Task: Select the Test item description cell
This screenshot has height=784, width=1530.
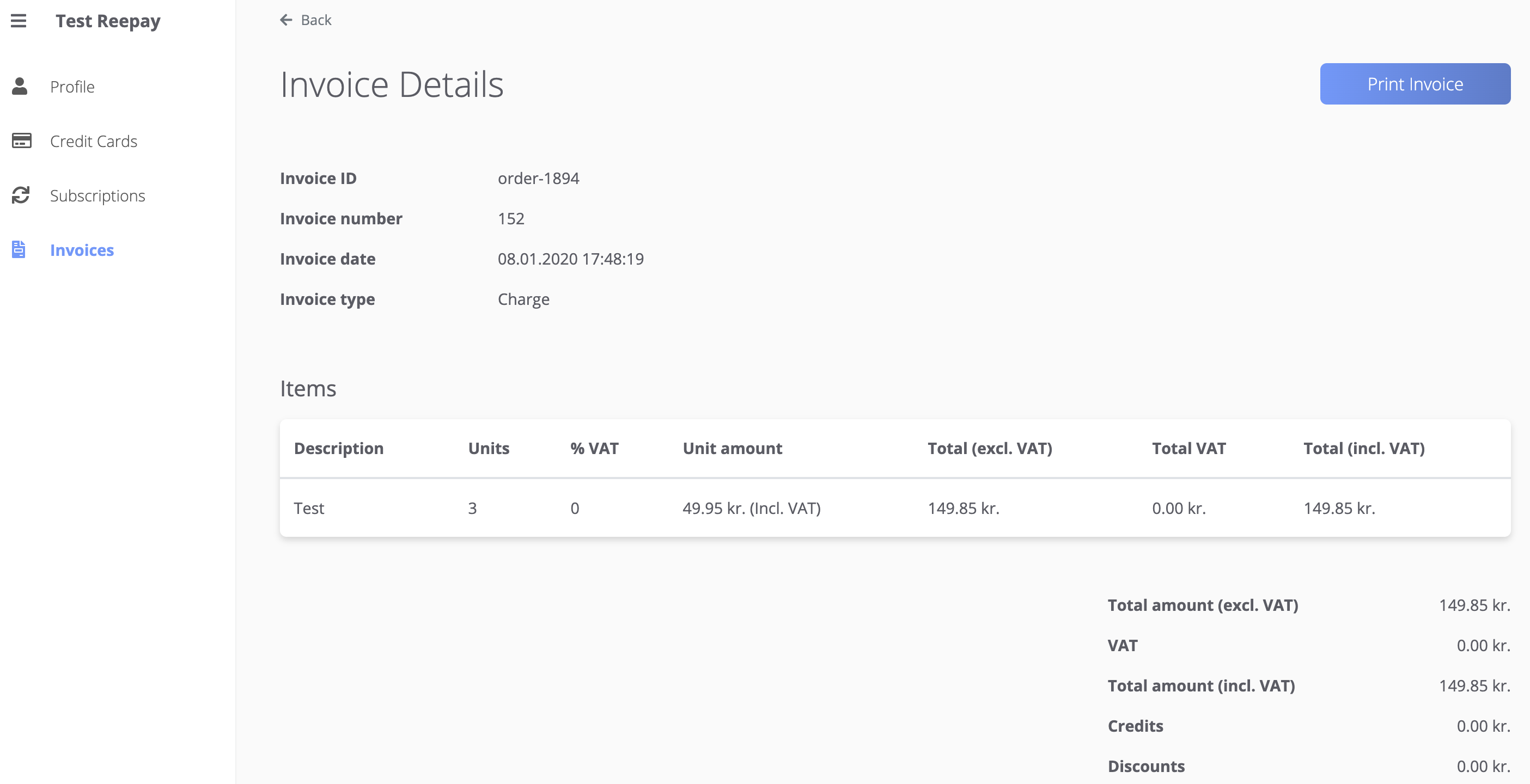Action: click(x=309, y=508)
